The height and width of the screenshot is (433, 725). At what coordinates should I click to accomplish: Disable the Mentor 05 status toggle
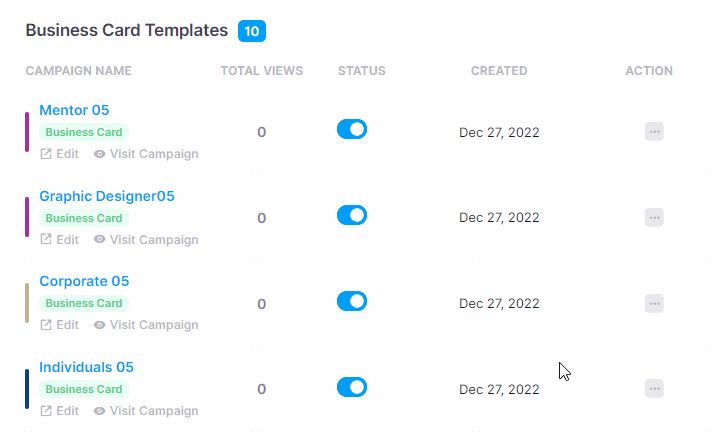pyautogui.click(x=352, y=129)
